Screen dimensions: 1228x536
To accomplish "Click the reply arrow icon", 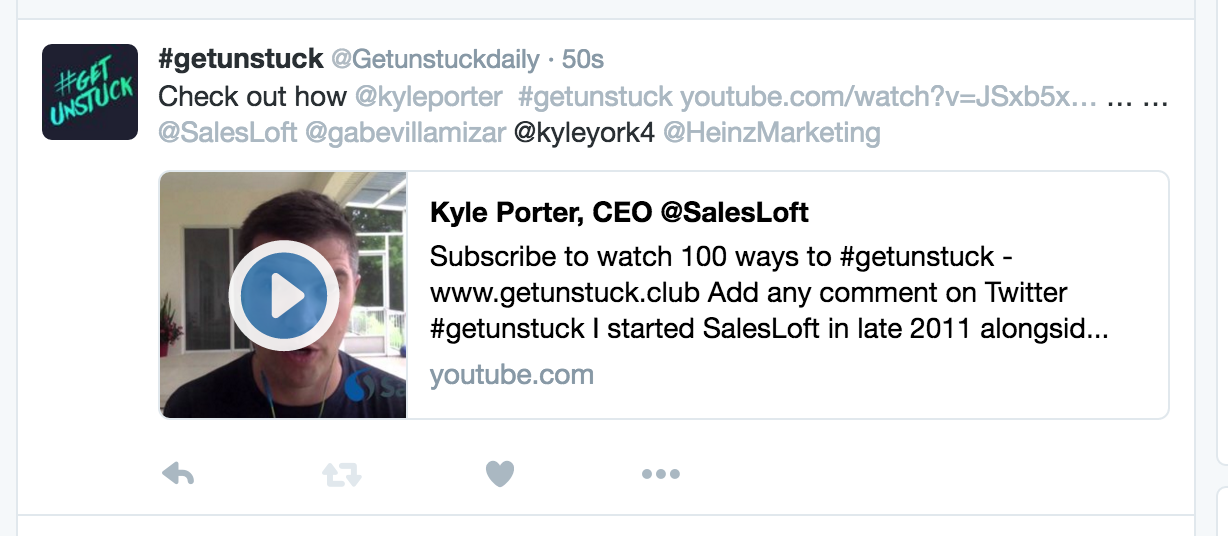I will pos(177,474).
